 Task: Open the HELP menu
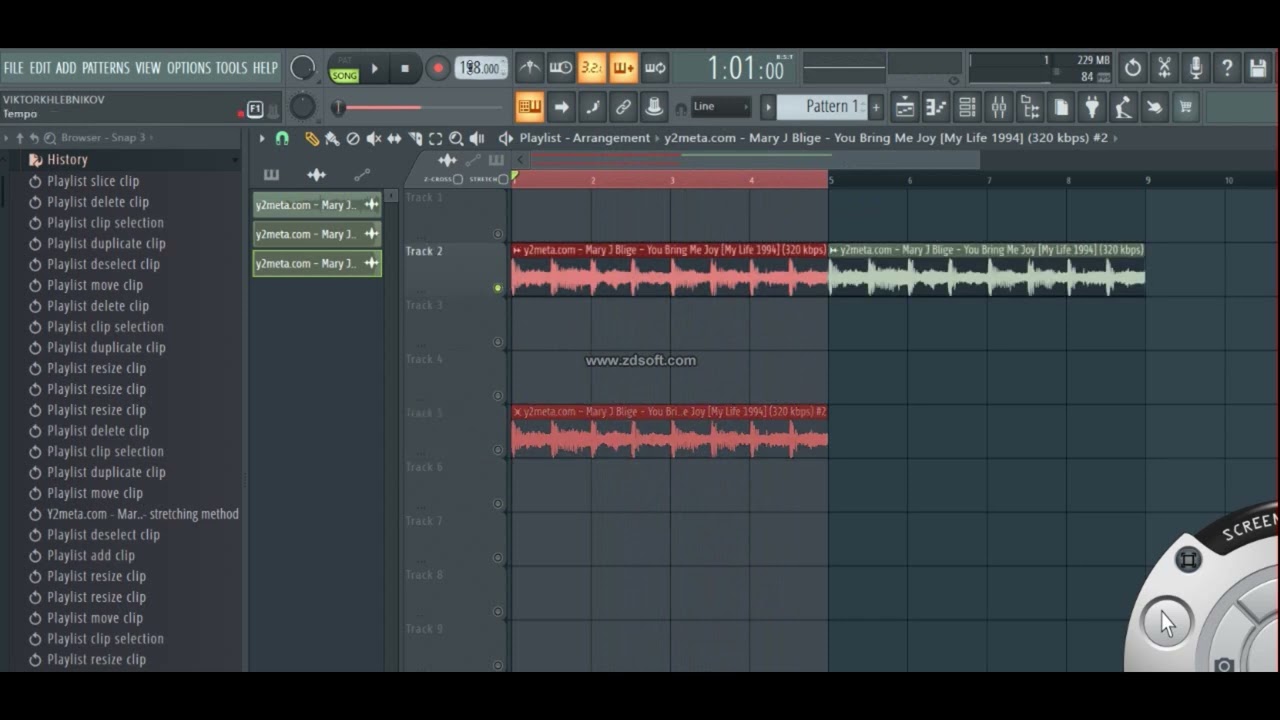(265, 68)
